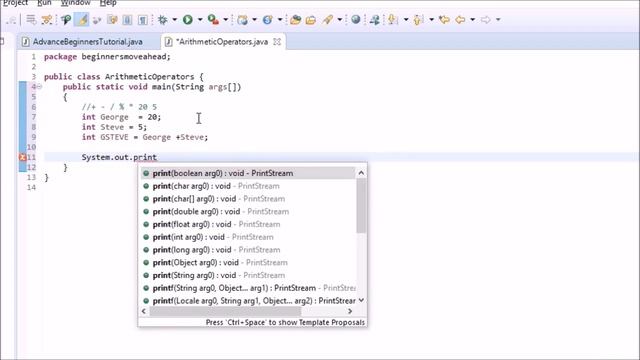Choose print(double arg0) proposal
Screen dimensions: 640x360
point(248,211)
